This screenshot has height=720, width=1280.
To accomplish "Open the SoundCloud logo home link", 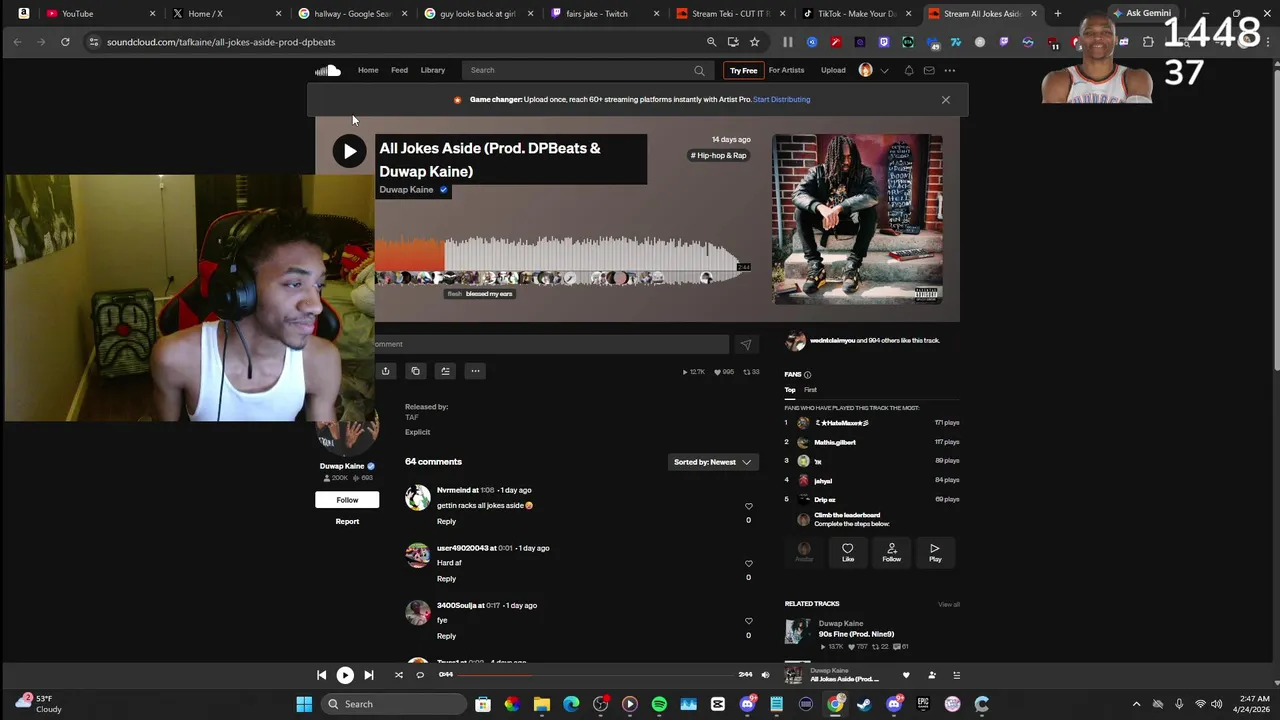I will (x=328, y=70).
